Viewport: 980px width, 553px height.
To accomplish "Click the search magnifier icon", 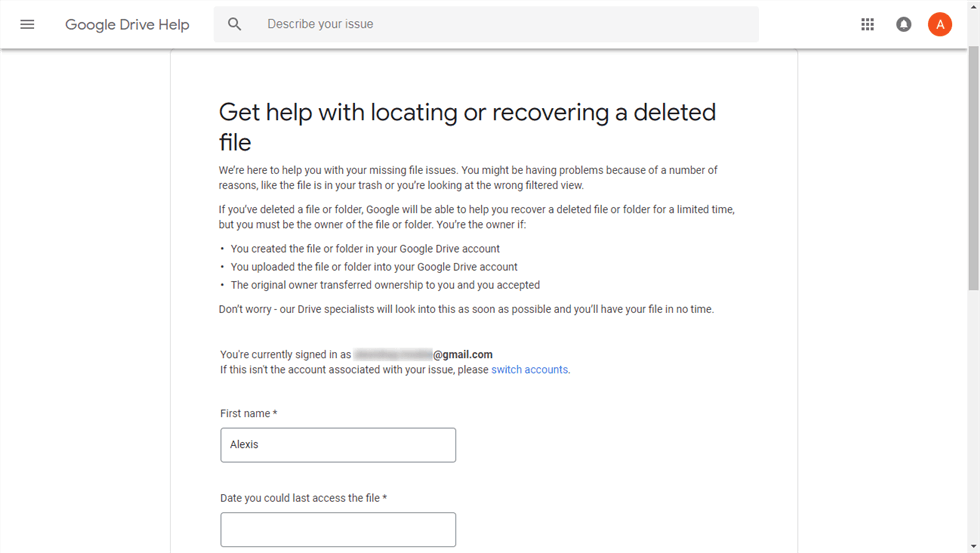I will (x=235, y=24).
